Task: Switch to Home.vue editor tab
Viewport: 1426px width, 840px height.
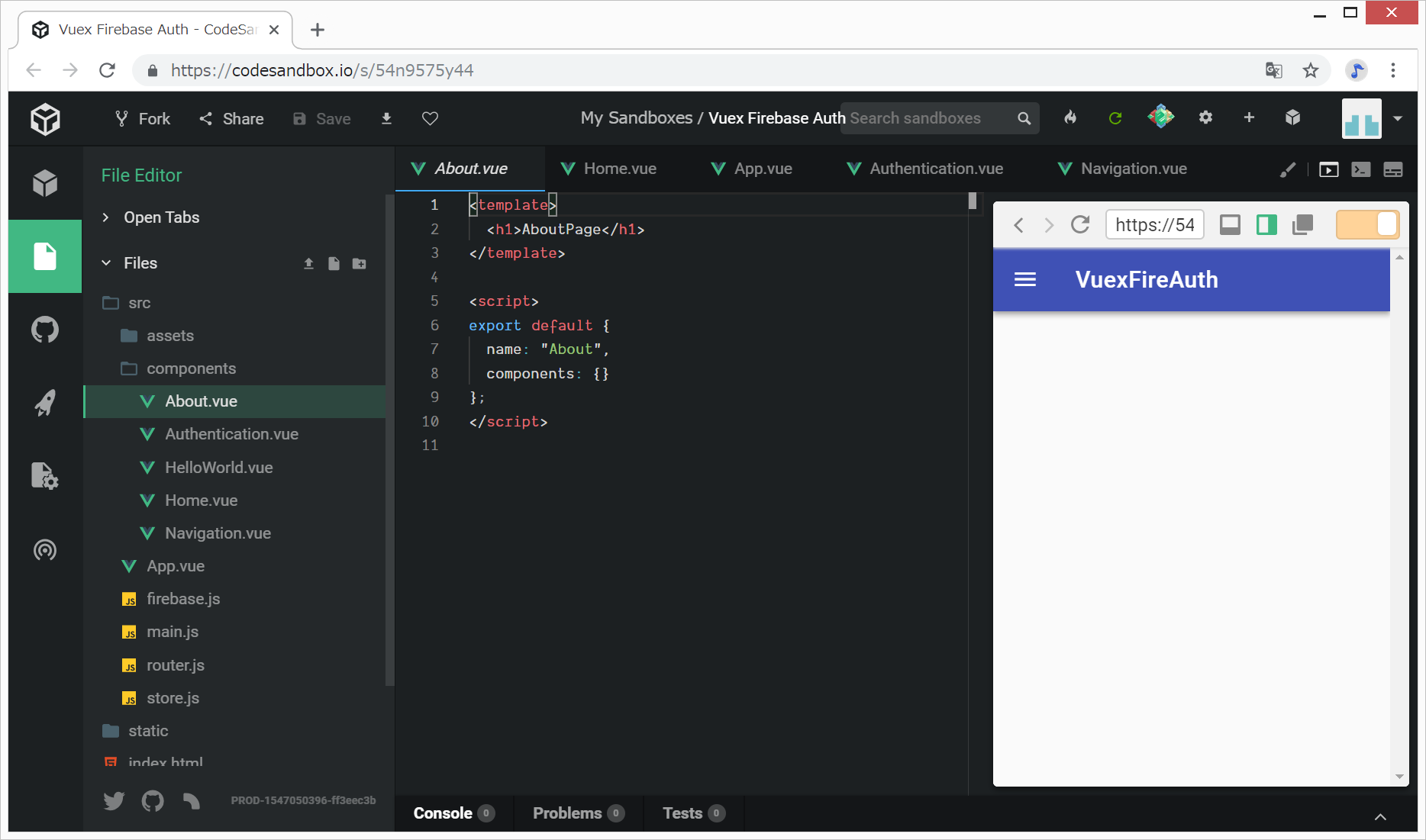Action: pos(619,169)
